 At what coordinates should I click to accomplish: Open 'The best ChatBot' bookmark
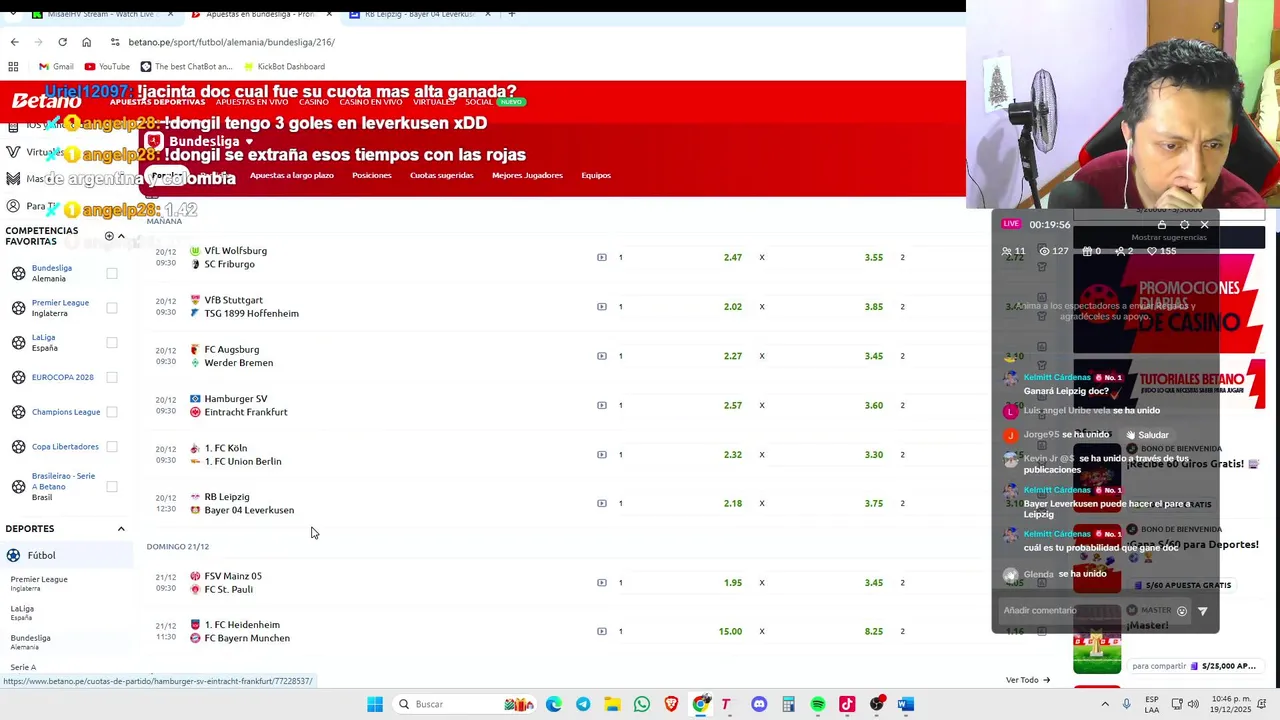pos(186,67)
